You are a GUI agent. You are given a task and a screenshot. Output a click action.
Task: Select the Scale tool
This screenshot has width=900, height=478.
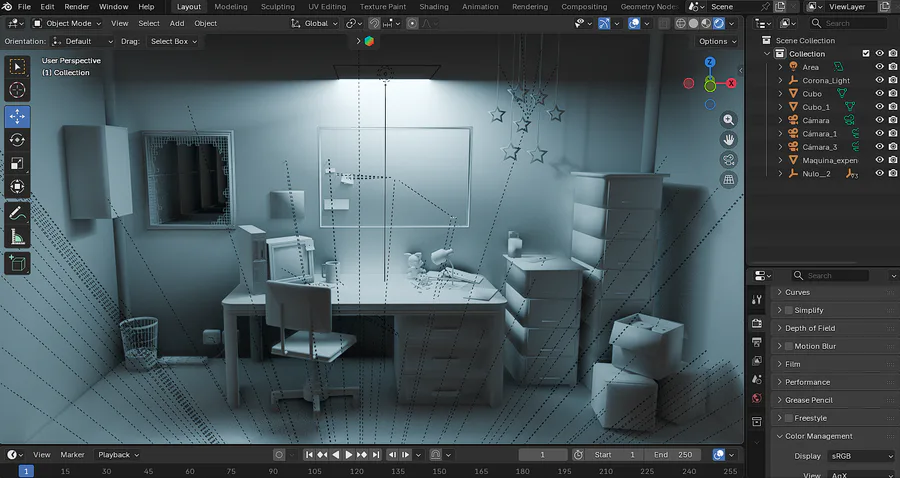tap(17, 164)
